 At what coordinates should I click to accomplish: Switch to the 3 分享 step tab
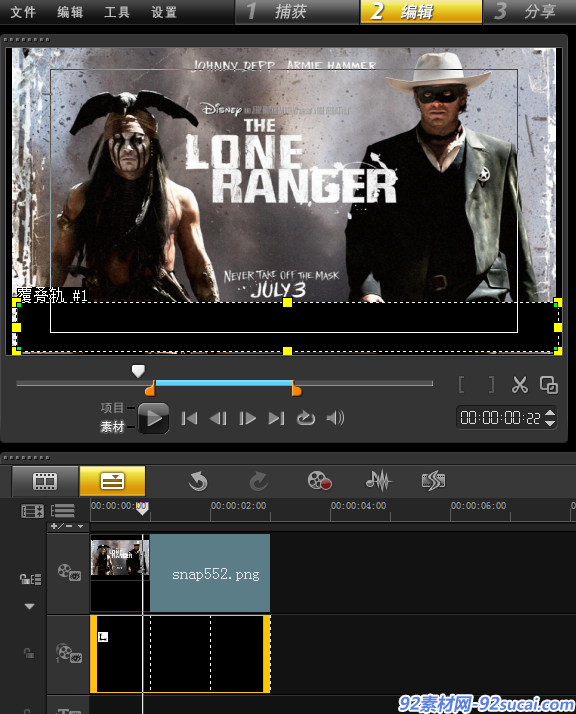pyautogui.click(x=530, y=12)
